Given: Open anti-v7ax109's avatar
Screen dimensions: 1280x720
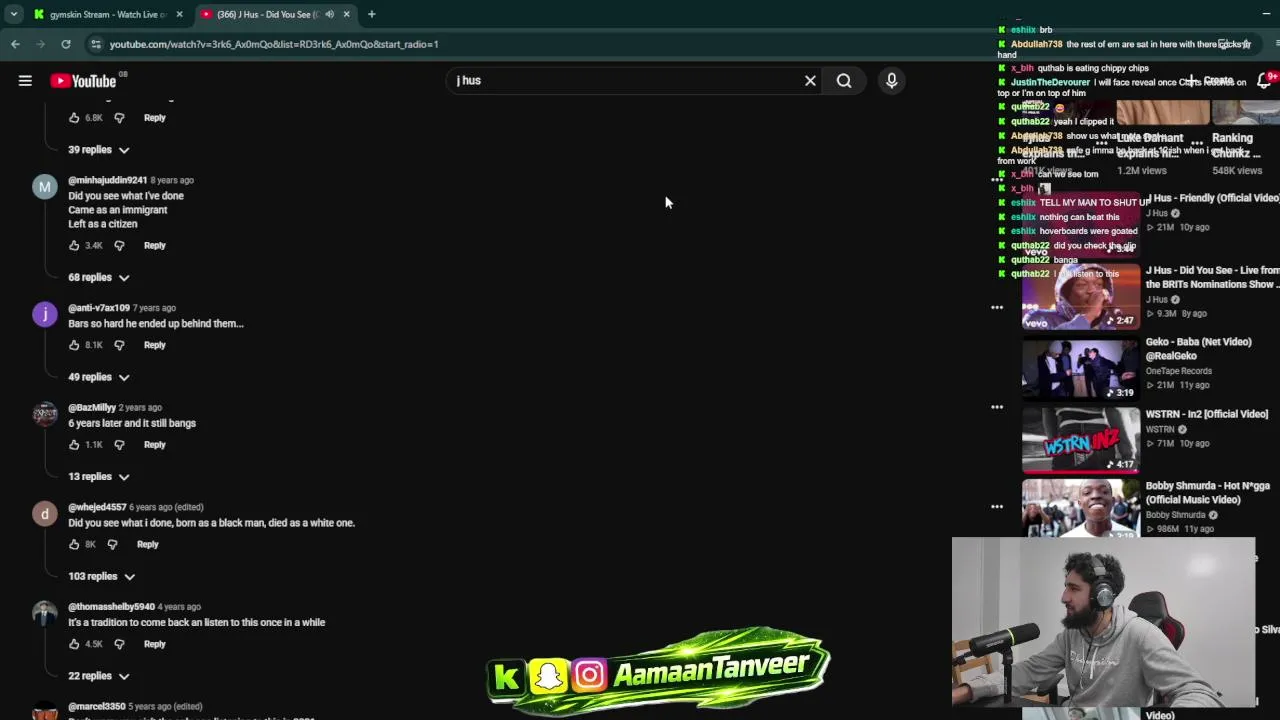Looking at the screenshot, I should click(45, 315).
